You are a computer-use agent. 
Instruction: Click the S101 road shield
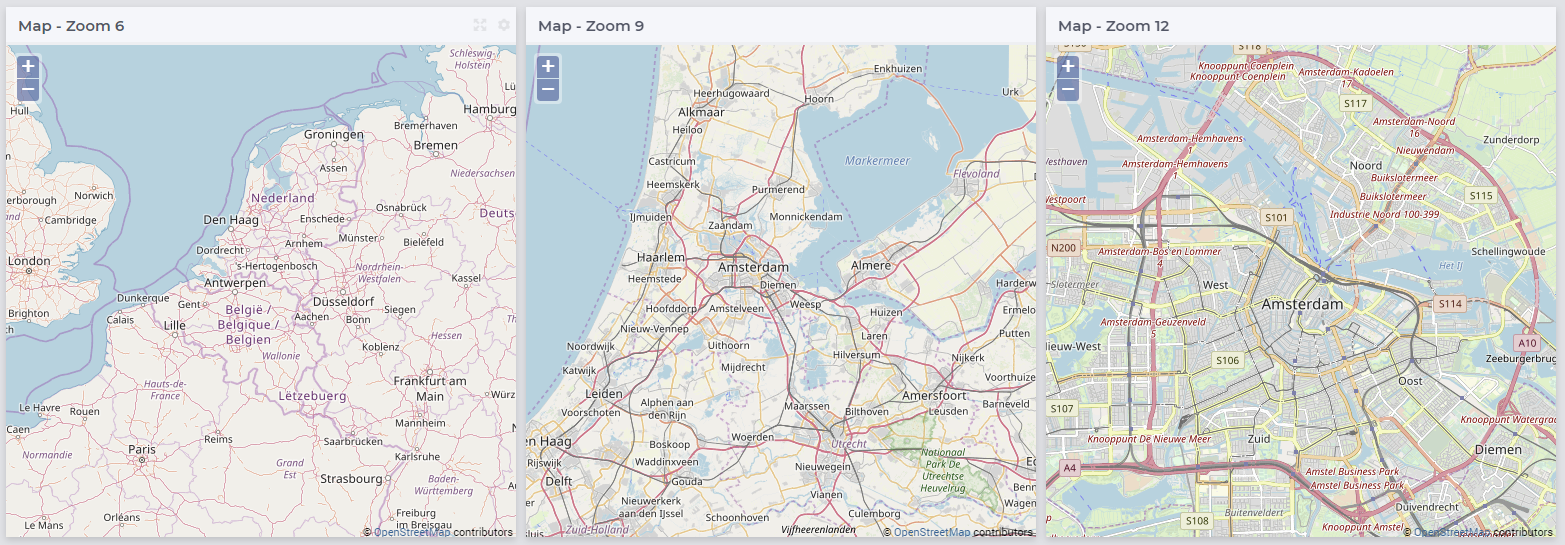click(1277, 217)
